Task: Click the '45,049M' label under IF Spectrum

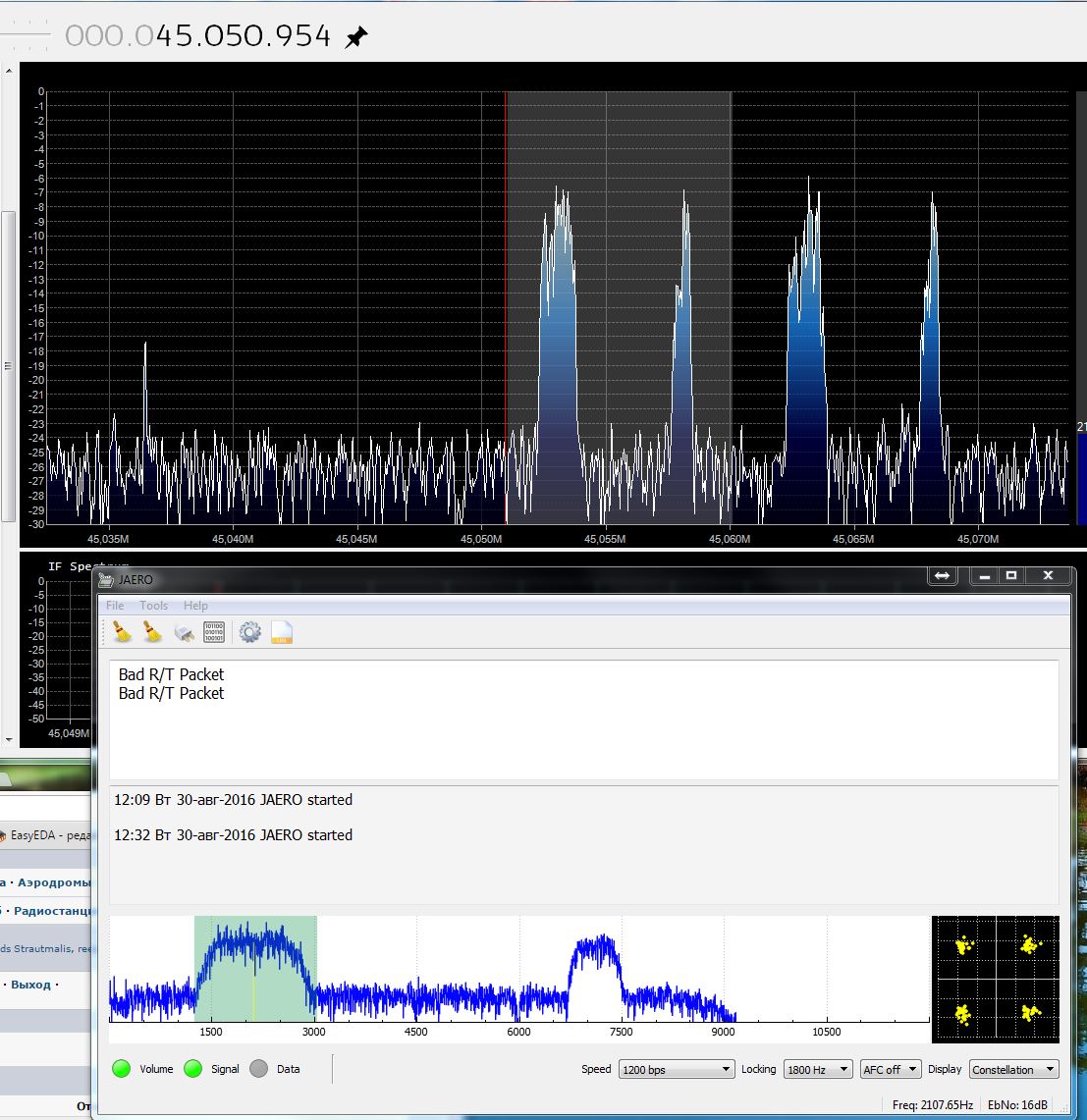Action: click(69, 733)
